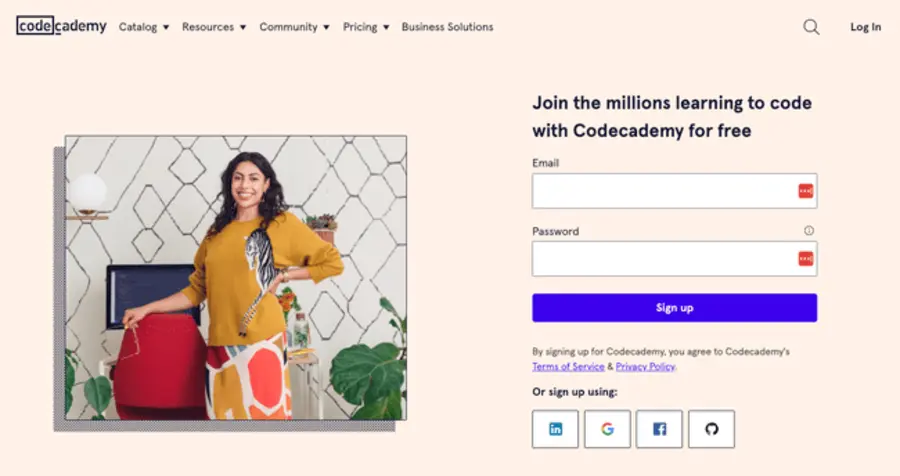Open the Privacy Policy link

[x=645, y=367]
